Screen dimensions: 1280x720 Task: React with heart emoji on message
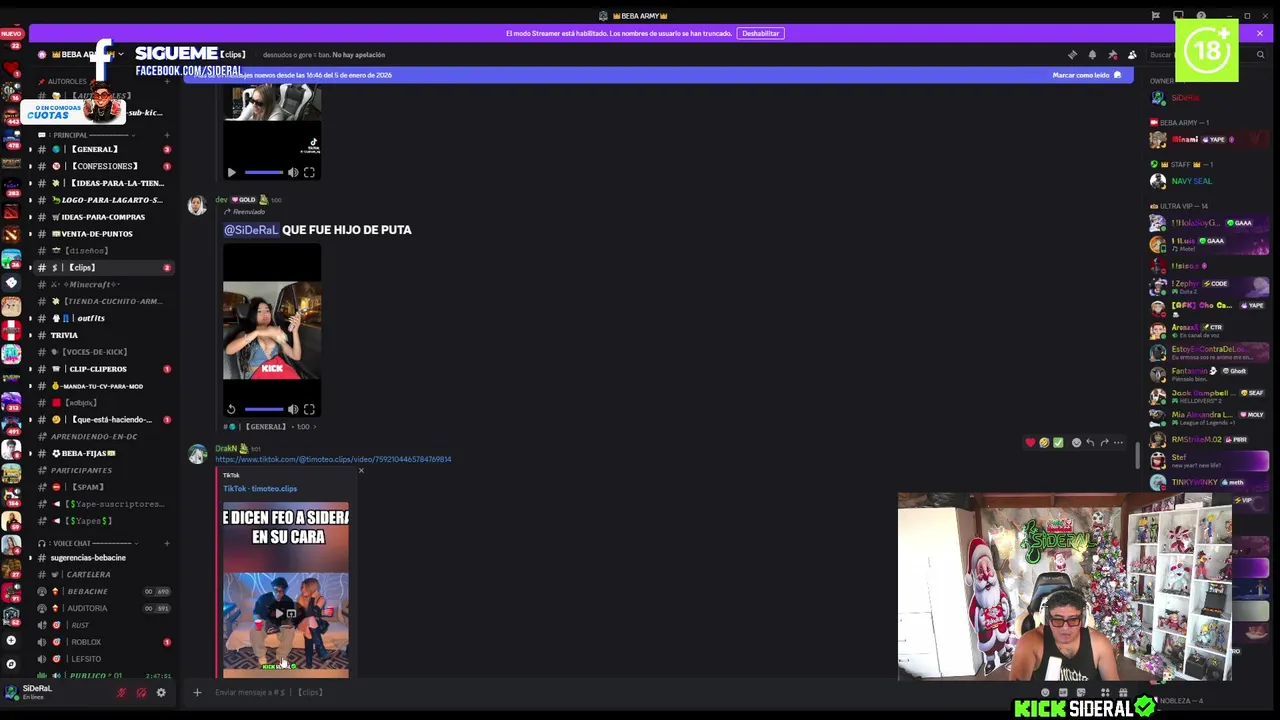(x=1030, y=442)
